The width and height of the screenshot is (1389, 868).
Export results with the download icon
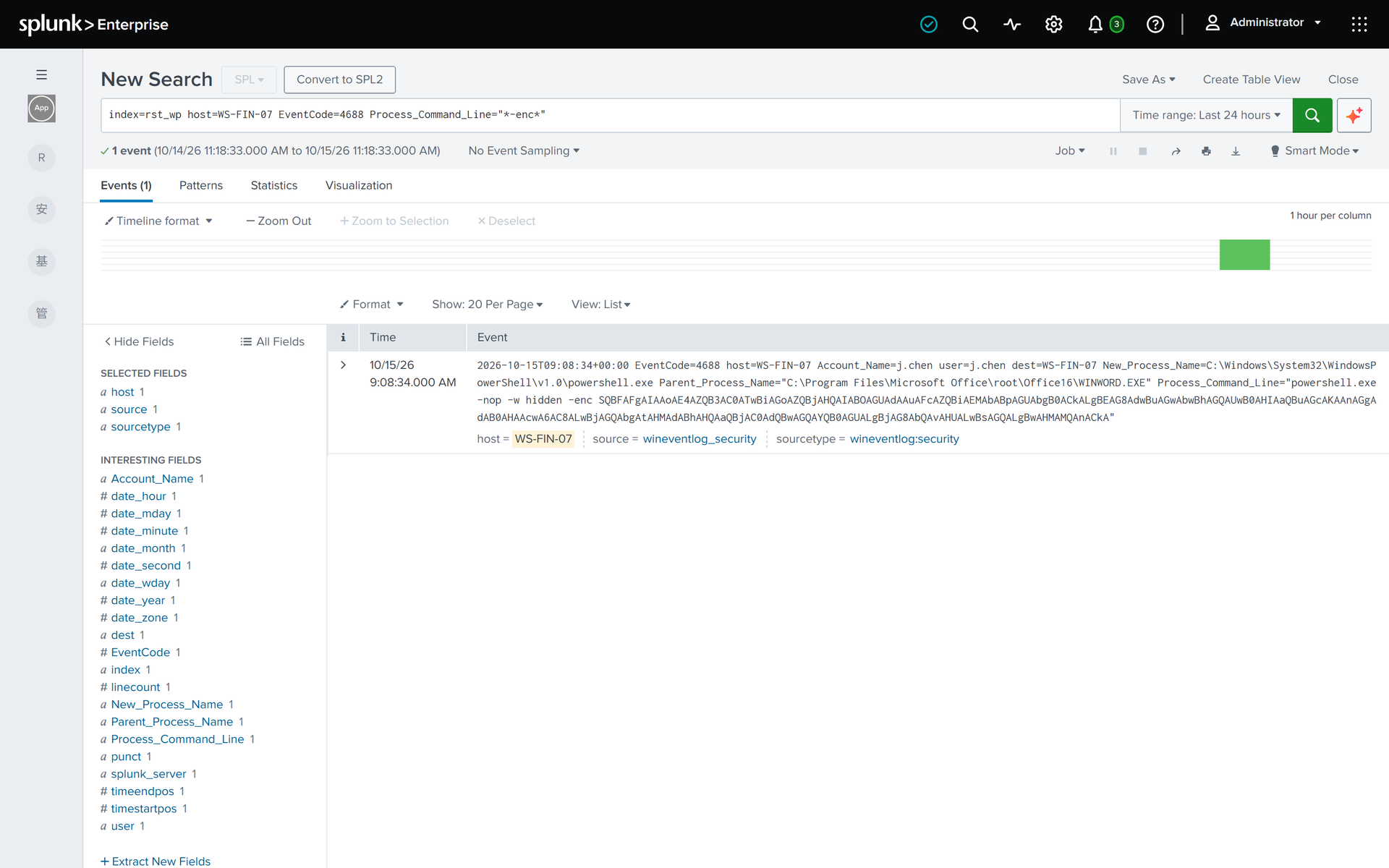point(1236,151)
